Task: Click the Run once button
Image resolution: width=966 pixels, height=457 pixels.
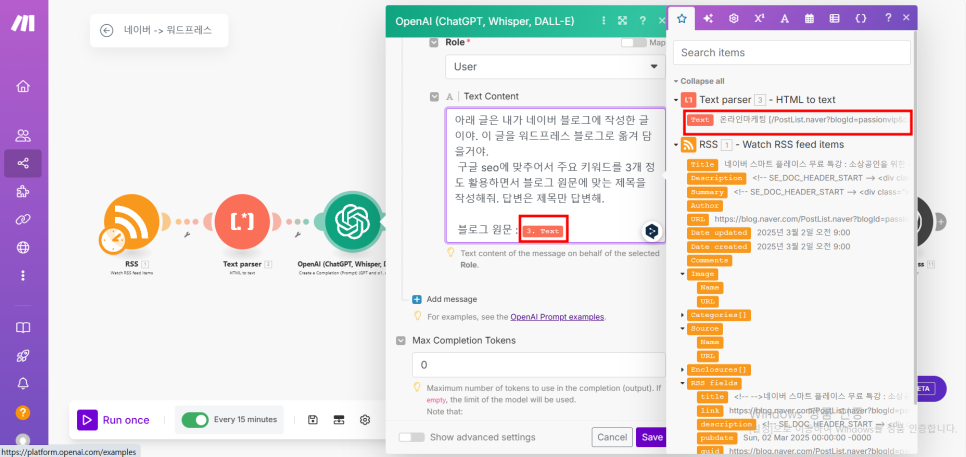Action: coord(114,420)
